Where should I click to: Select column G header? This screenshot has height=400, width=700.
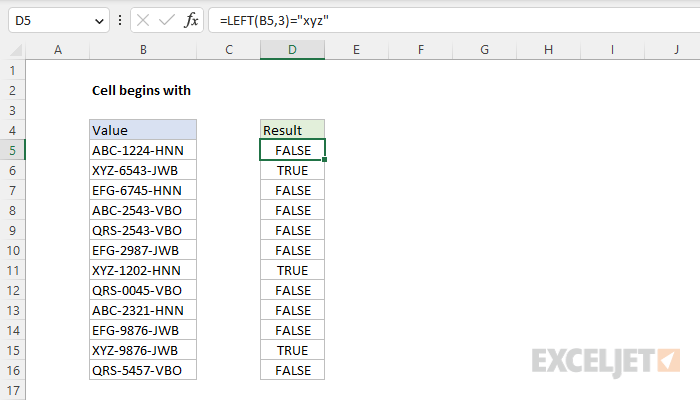click(484, 50)
